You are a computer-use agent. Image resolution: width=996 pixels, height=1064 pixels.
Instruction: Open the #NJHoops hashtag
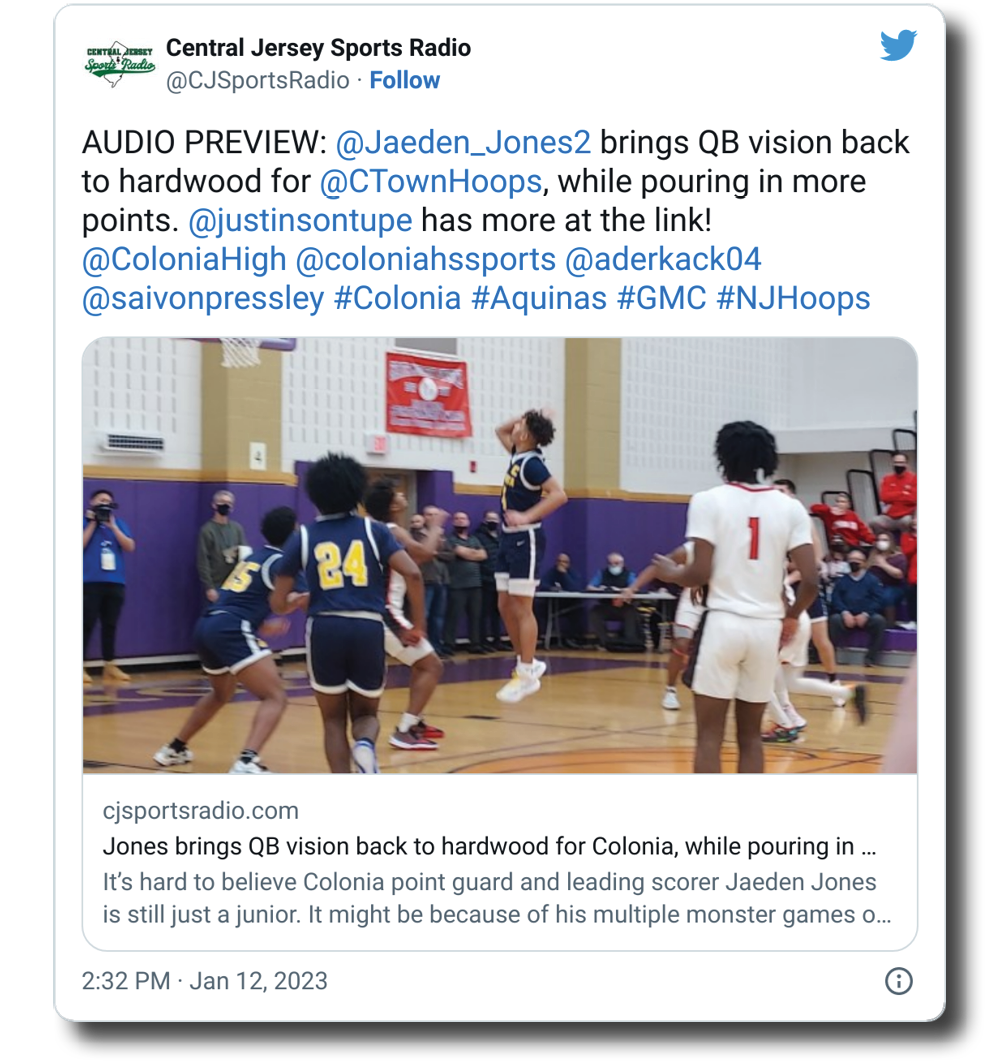point(793,299)
